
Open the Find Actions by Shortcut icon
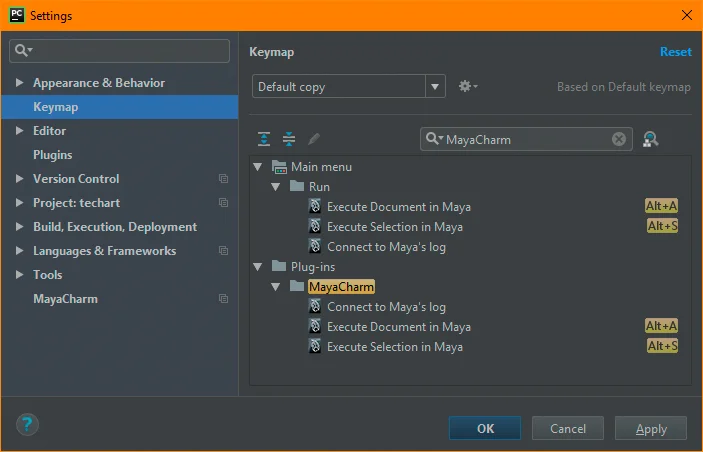coord(651,139)
